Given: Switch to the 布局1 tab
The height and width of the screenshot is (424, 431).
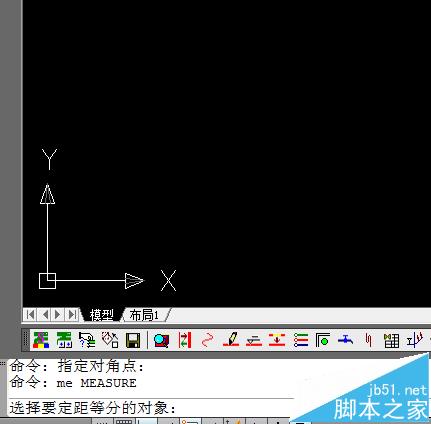Looking at the screenshot, I should coord(144,315).
